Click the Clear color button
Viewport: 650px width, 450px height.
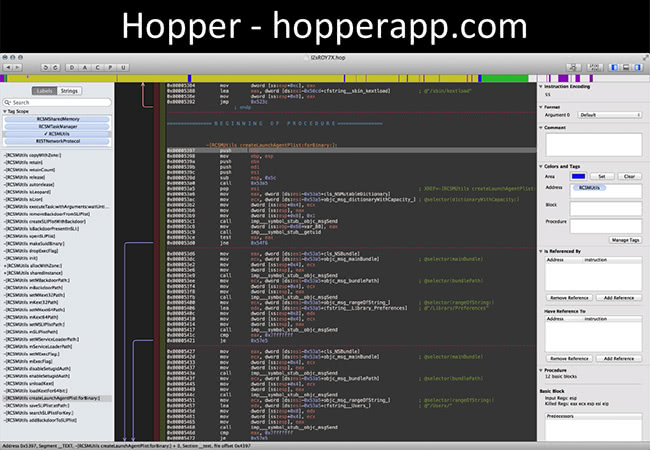(x=630, y=177)
